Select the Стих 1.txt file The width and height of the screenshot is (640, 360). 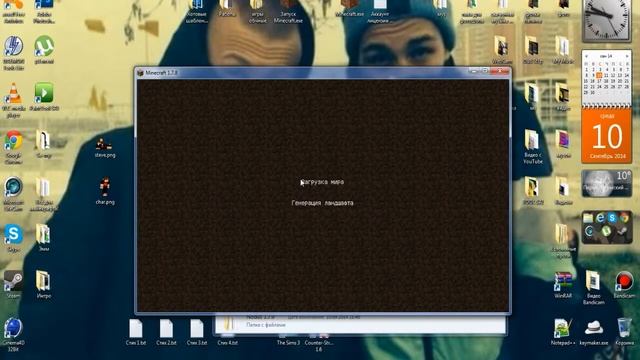click(x=136, y=332)
